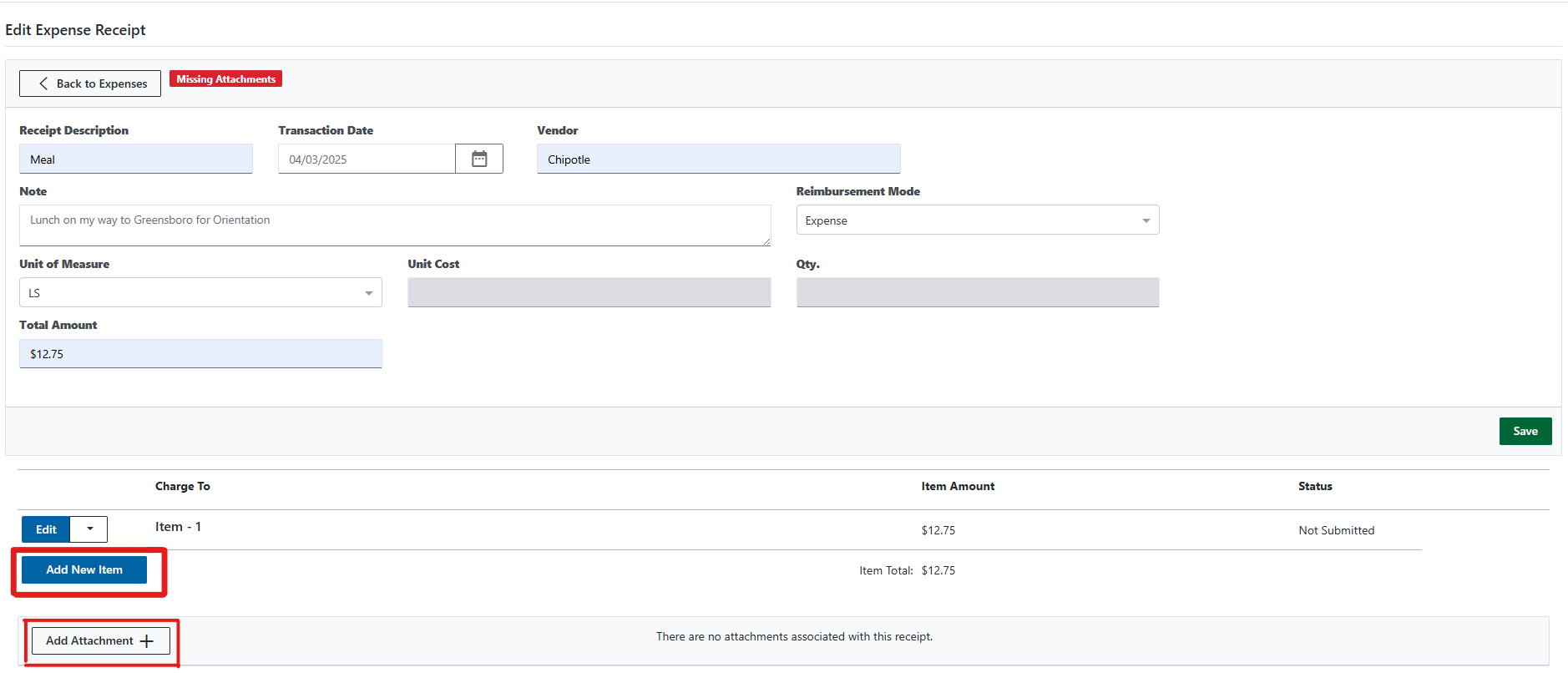1568x673 pixels.
Task: Click inside the Note text area
Action: pos(394,225)
